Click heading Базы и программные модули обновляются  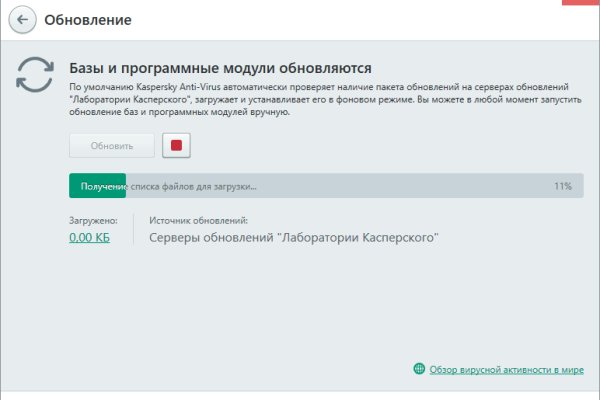(220, 68)
